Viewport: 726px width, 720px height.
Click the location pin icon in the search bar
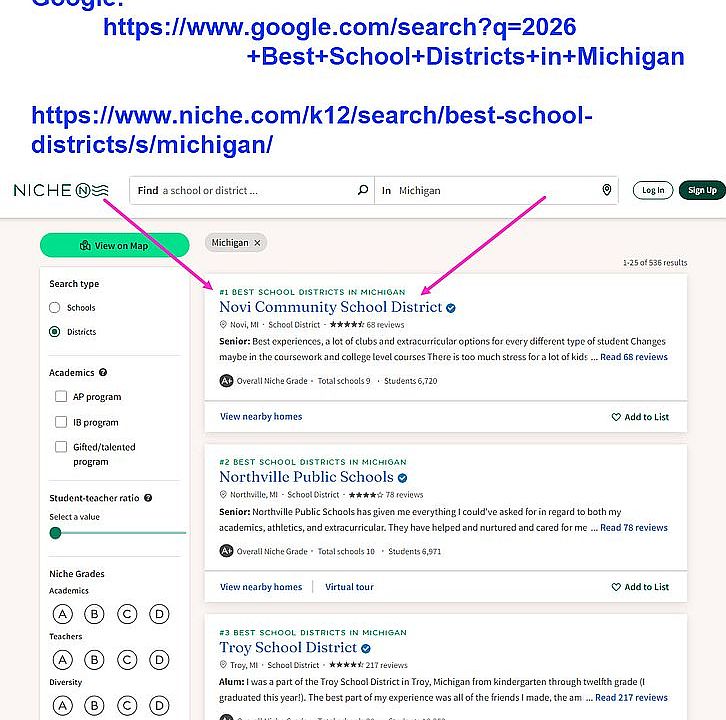pyautogui.click(x=606, y=190)
